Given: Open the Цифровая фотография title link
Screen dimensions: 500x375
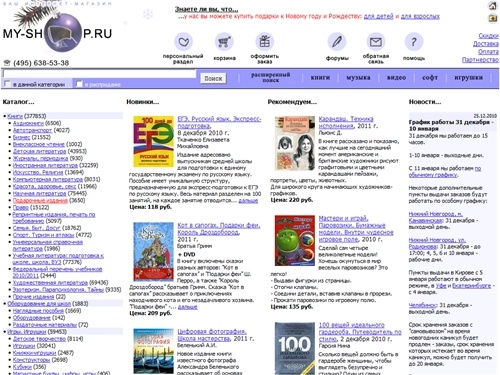Looking at the screenshot, I should coord(212,335).
